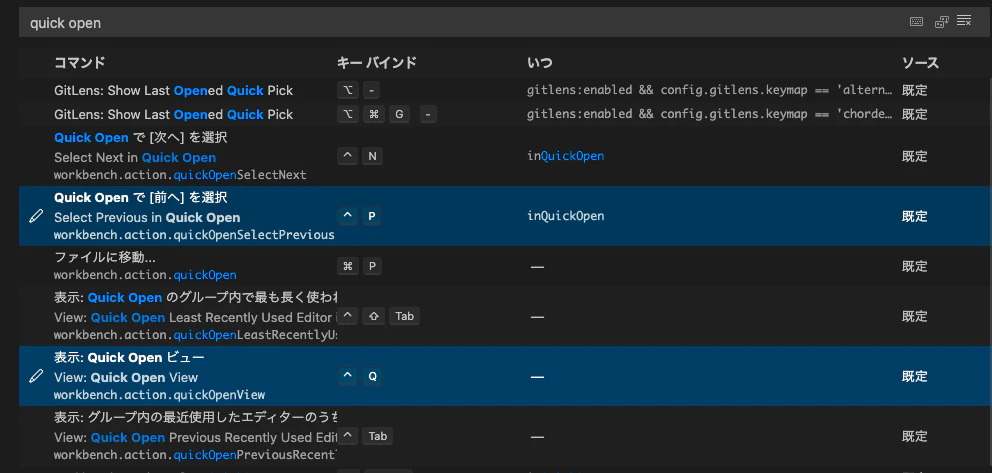Click workbench.action.quickOpenView command ID

159,395
